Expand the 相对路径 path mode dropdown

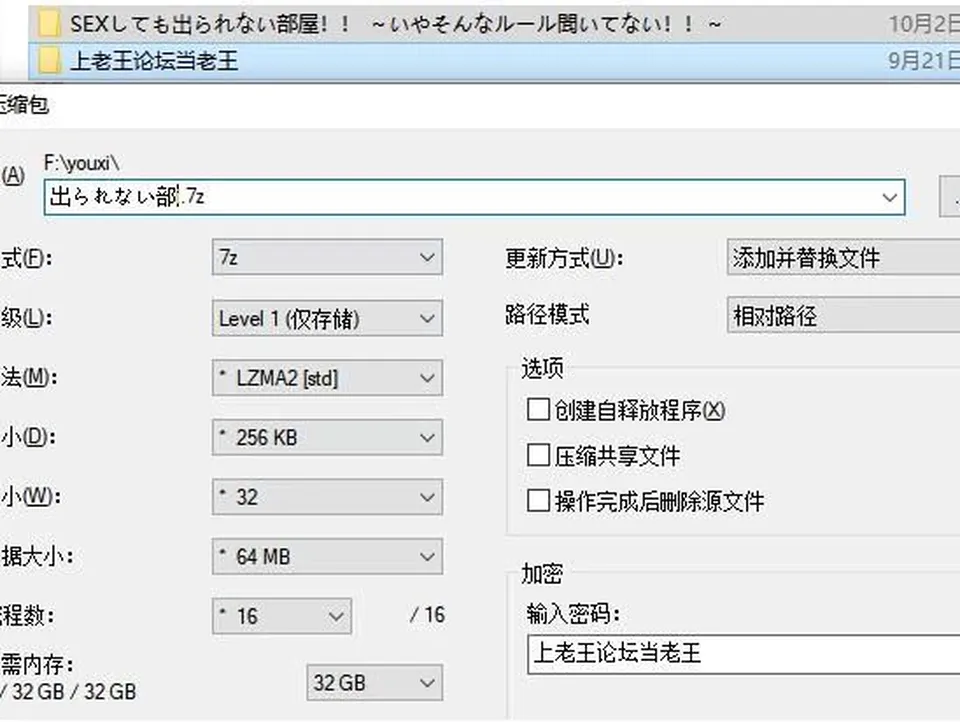(844, 315)
